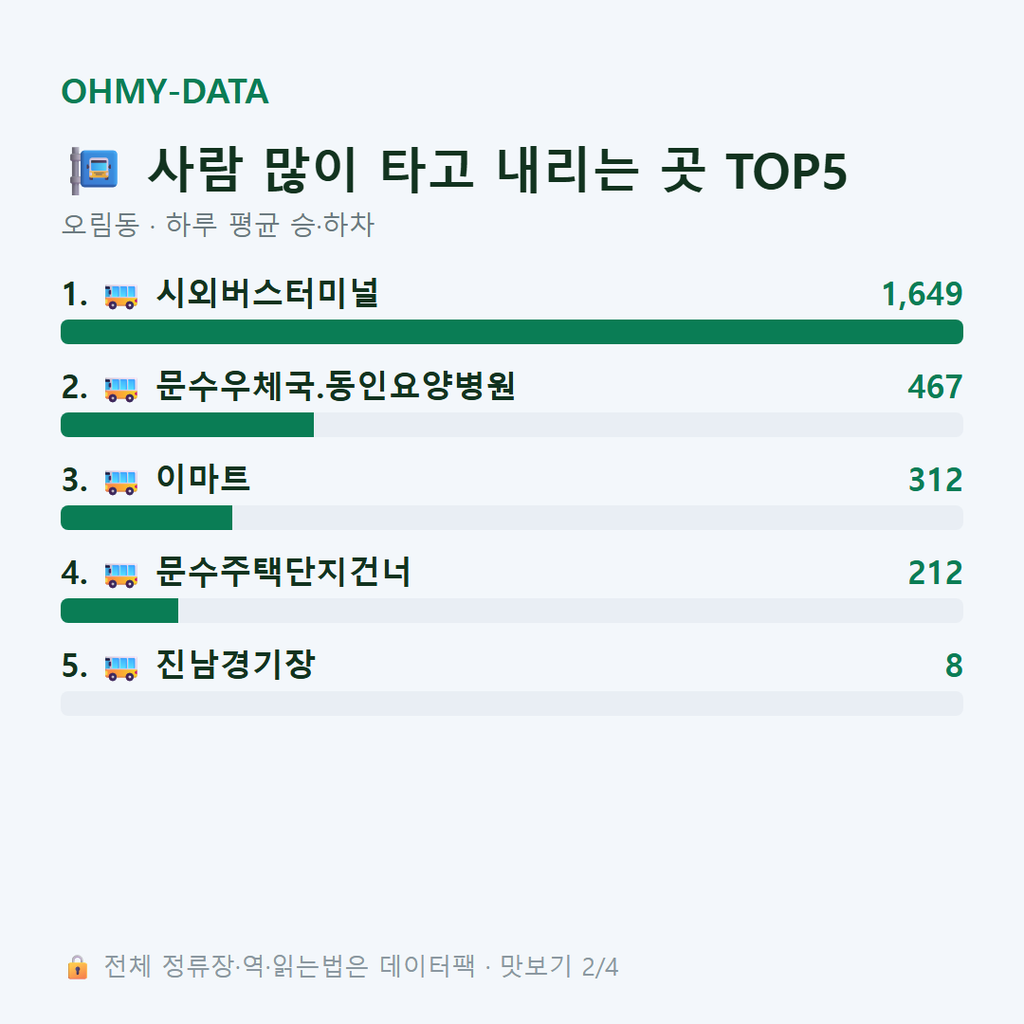This screenshot has height=1024, width=1024.
Task: Click the OHMY-DATA brand label
Action: tap(165, 91)
